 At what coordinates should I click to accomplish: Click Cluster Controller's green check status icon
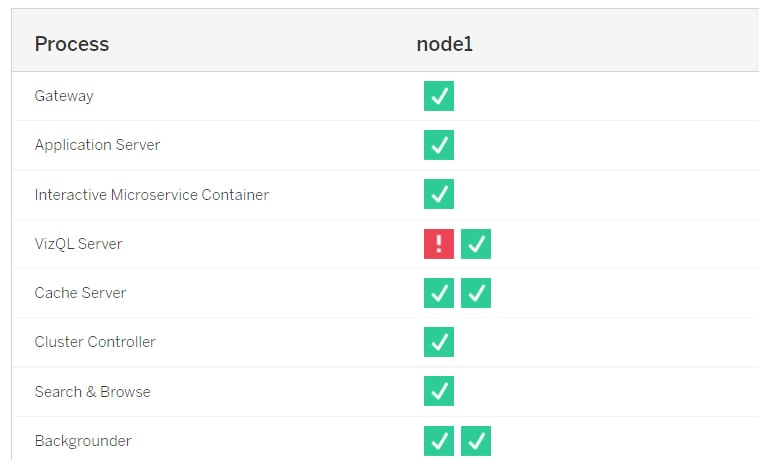pos(439,342)
